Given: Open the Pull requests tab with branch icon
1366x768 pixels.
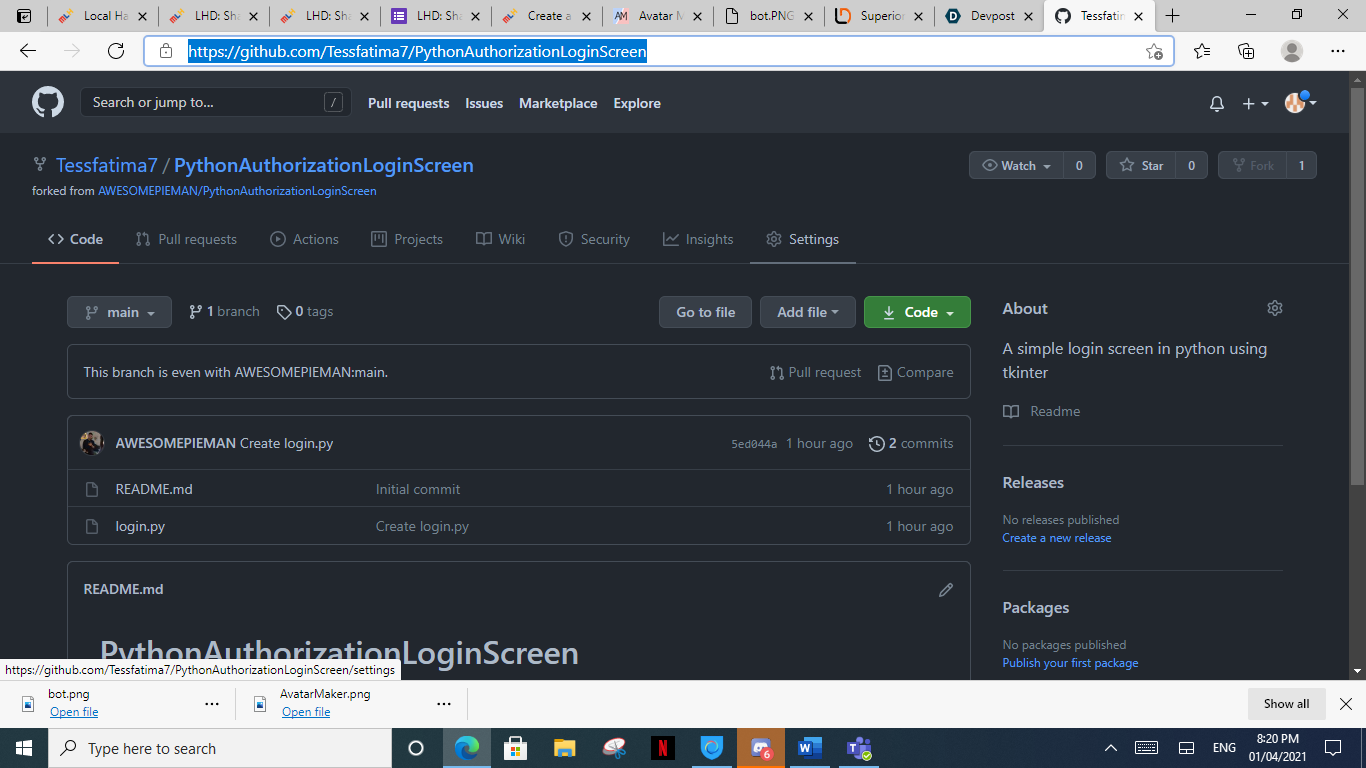Looking at the screenshot, I should 143,239.
